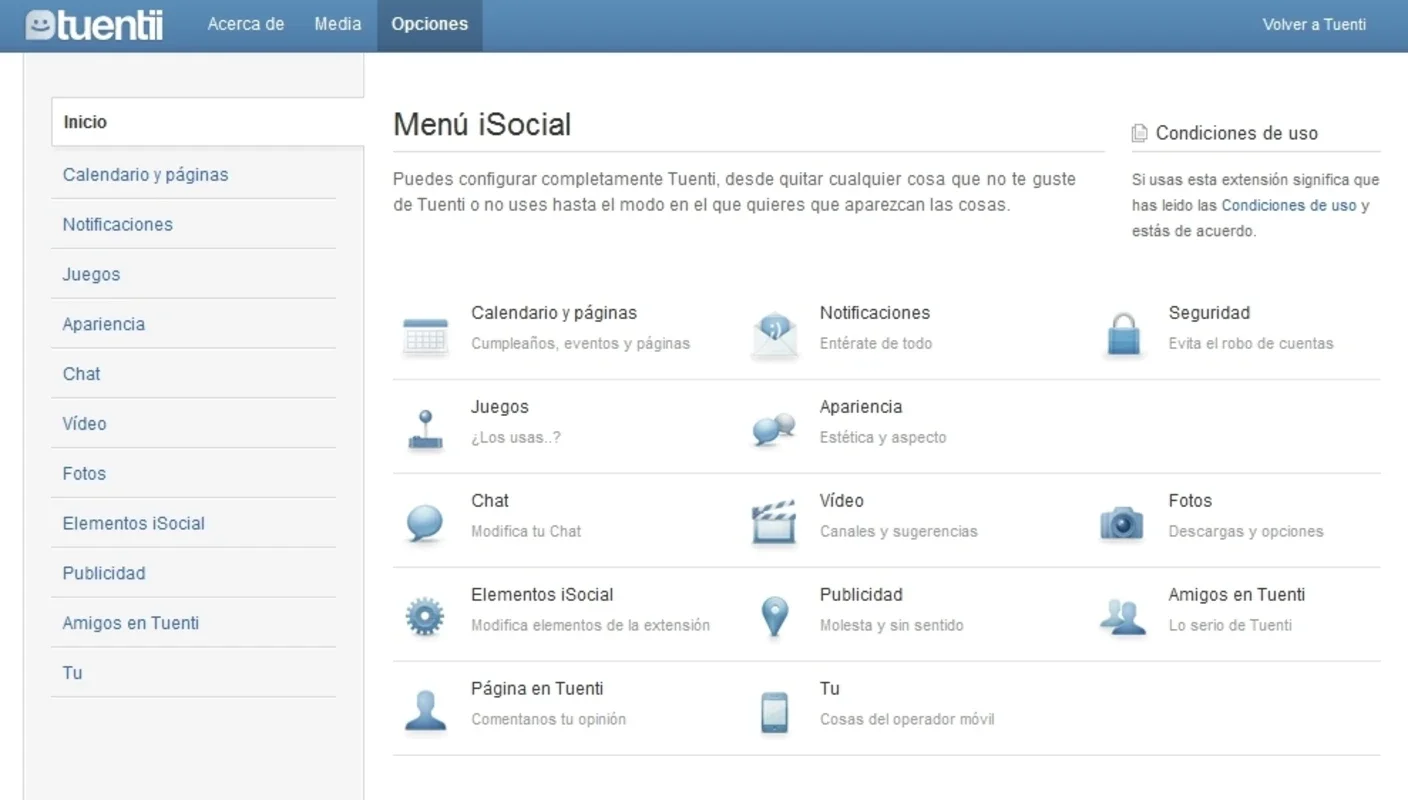Select Amigos en Tuenti in the sidebar

(x=130, y=623)
